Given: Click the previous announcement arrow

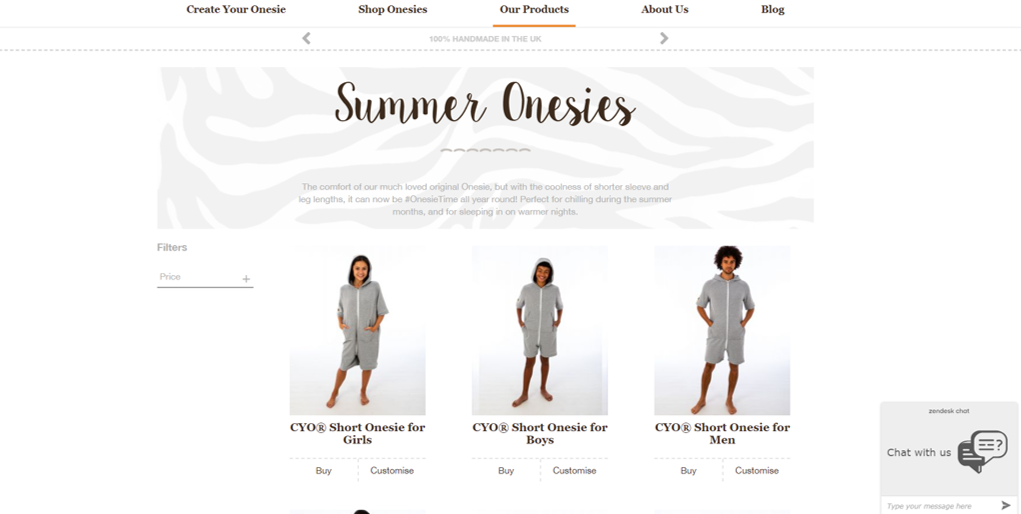Looking at the screenshot, I should pyautogui.click(x=306, y=38).
